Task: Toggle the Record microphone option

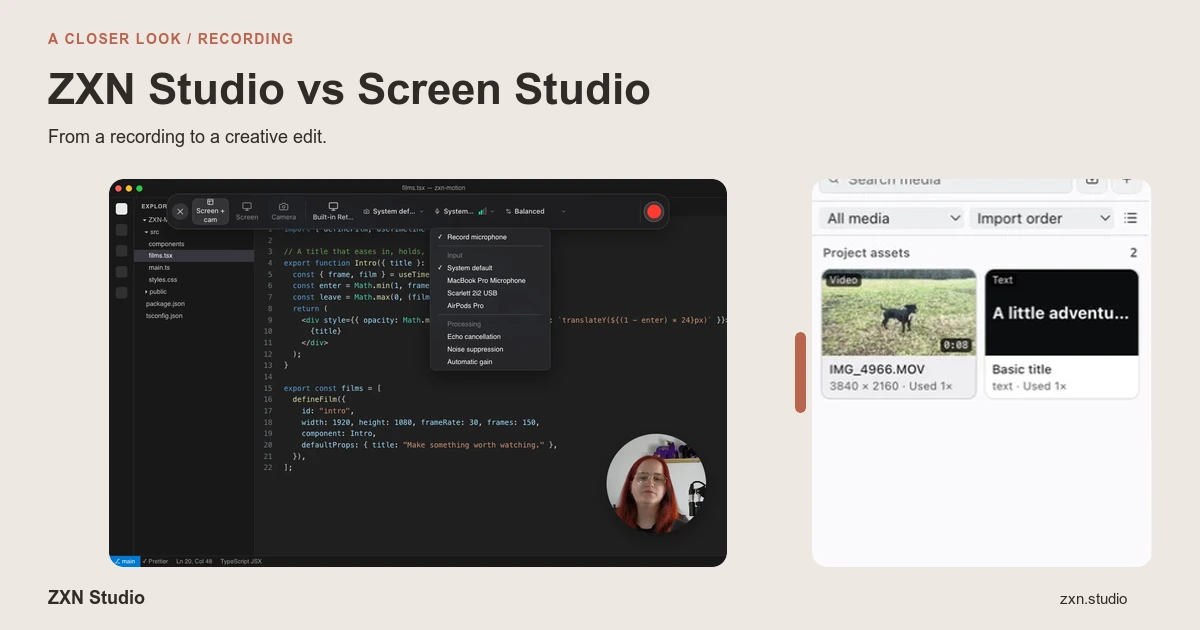Action: 490,237
